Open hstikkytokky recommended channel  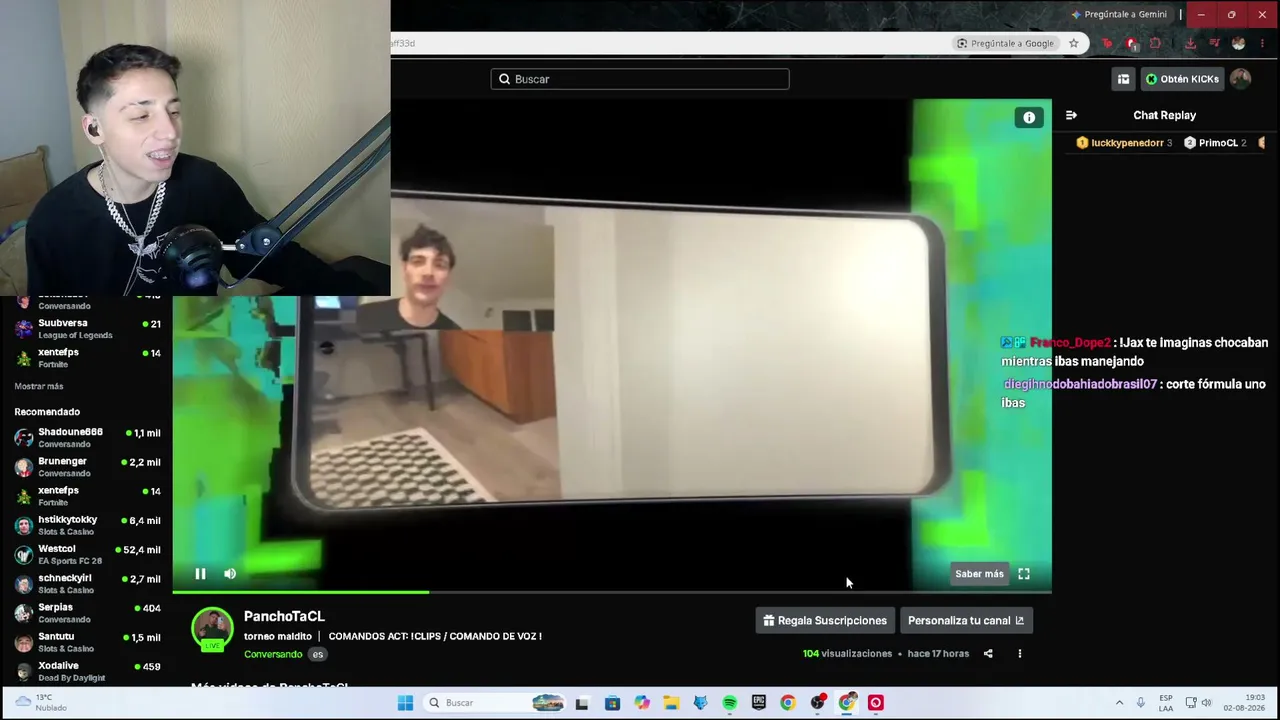coord(87,525)
